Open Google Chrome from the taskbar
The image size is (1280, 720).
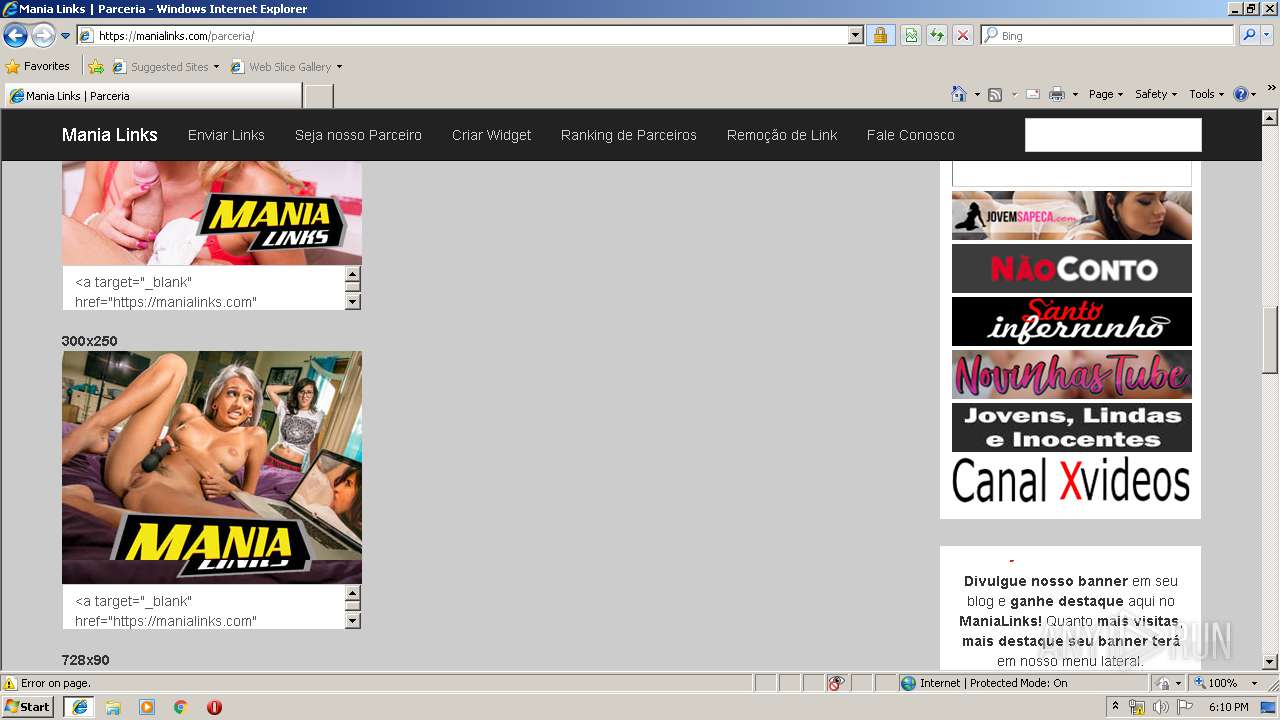(x=181, y=707)
